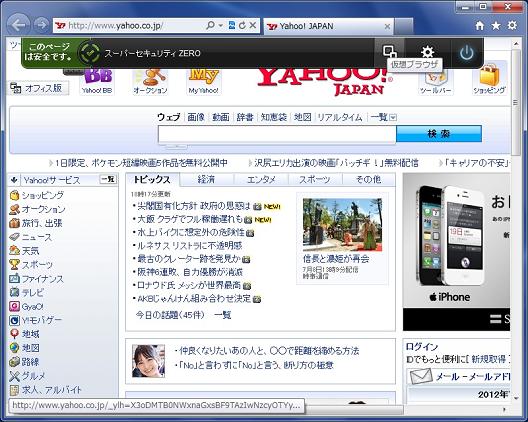This screenshot has width=528, height=422.
Task: Open the address bar dropdown arrow
Action: point(221,25)
